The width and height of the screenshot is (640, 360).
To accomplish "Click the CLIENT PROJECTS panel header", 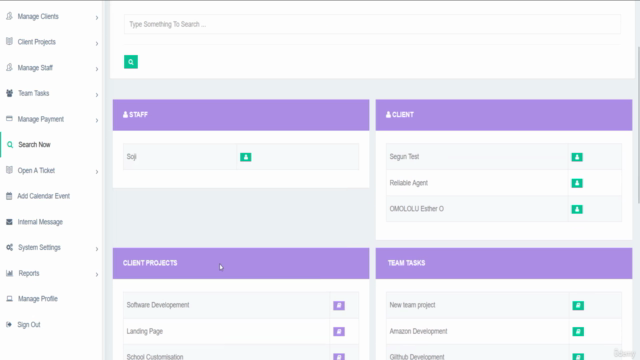I will 241,263.
